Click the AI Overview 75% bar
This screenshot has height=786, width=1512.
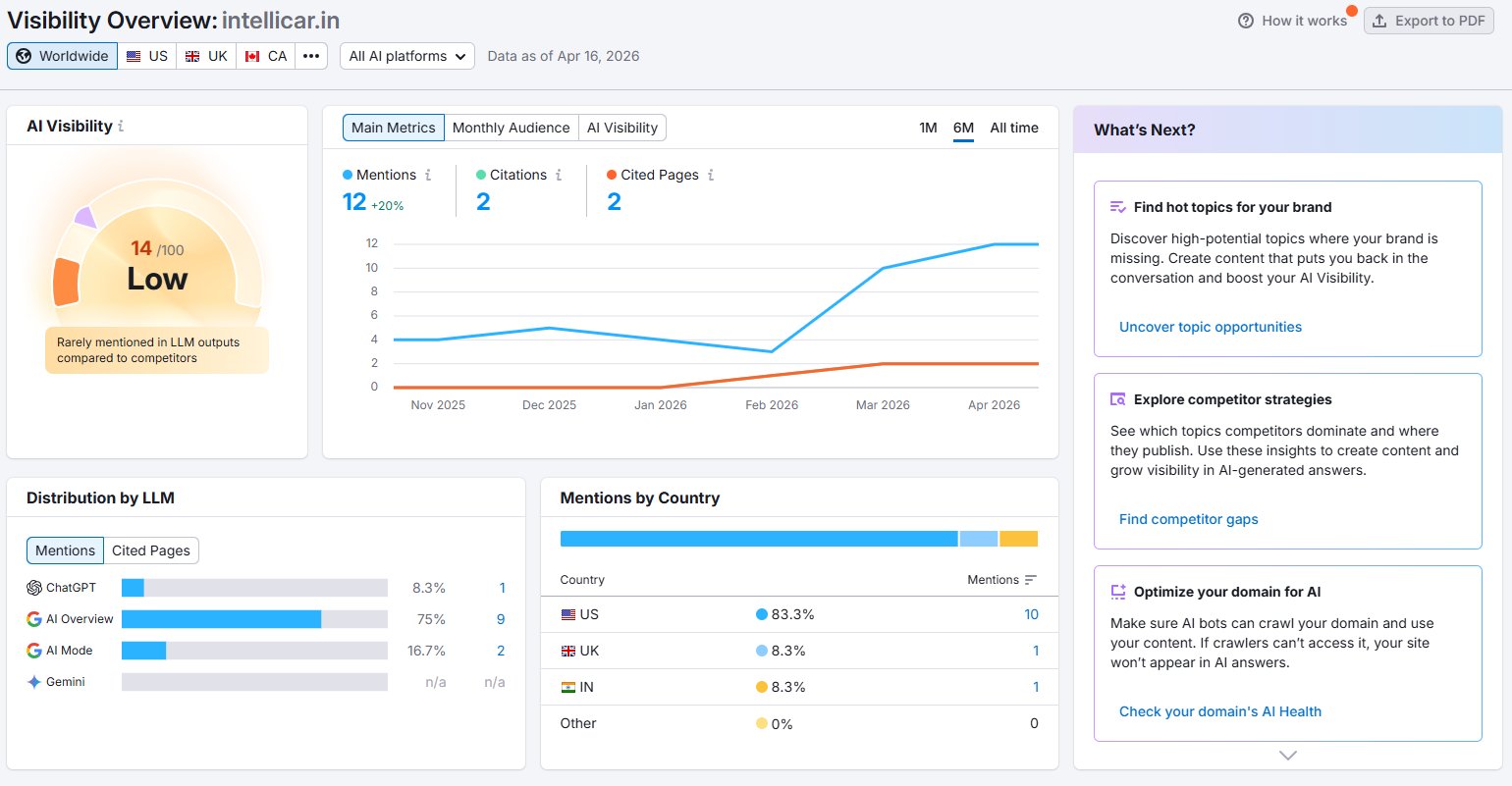(x=221, y=619)
